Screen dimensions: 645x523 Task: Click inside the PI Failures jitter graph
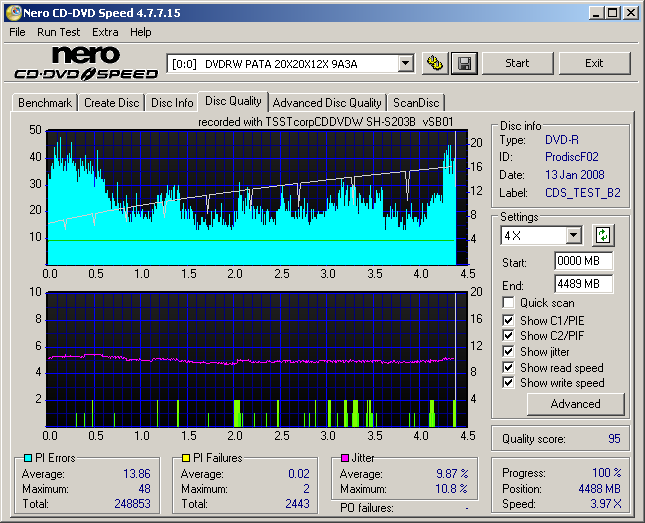257,359
